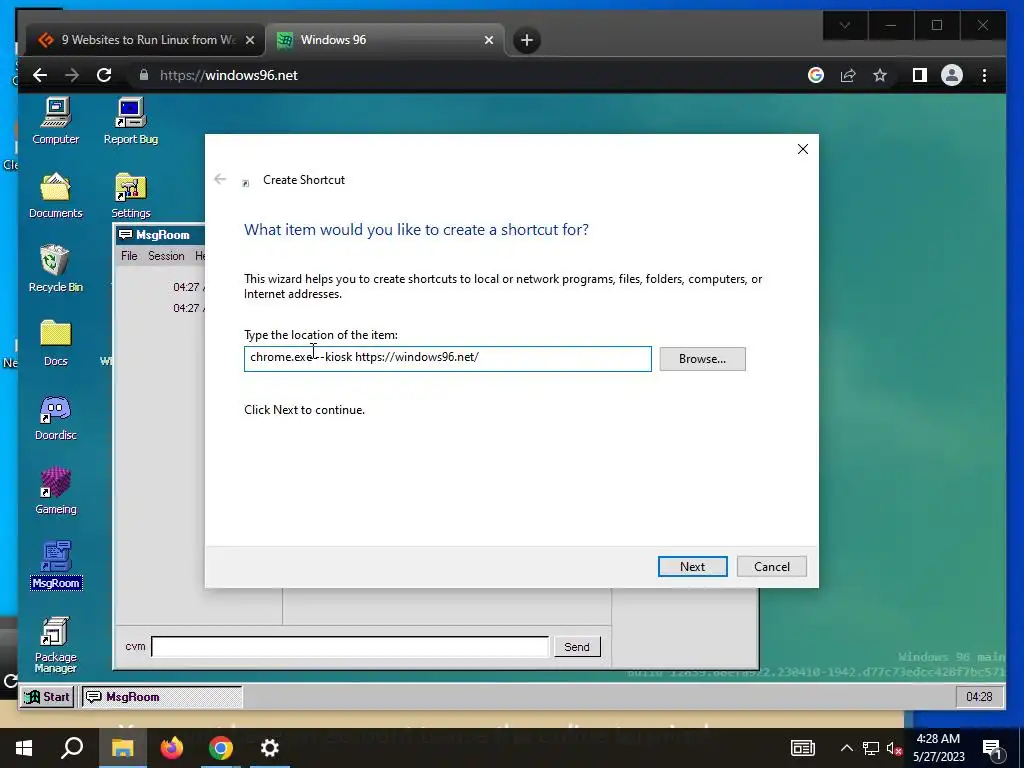Open the Chrome profile avatar

952,75
